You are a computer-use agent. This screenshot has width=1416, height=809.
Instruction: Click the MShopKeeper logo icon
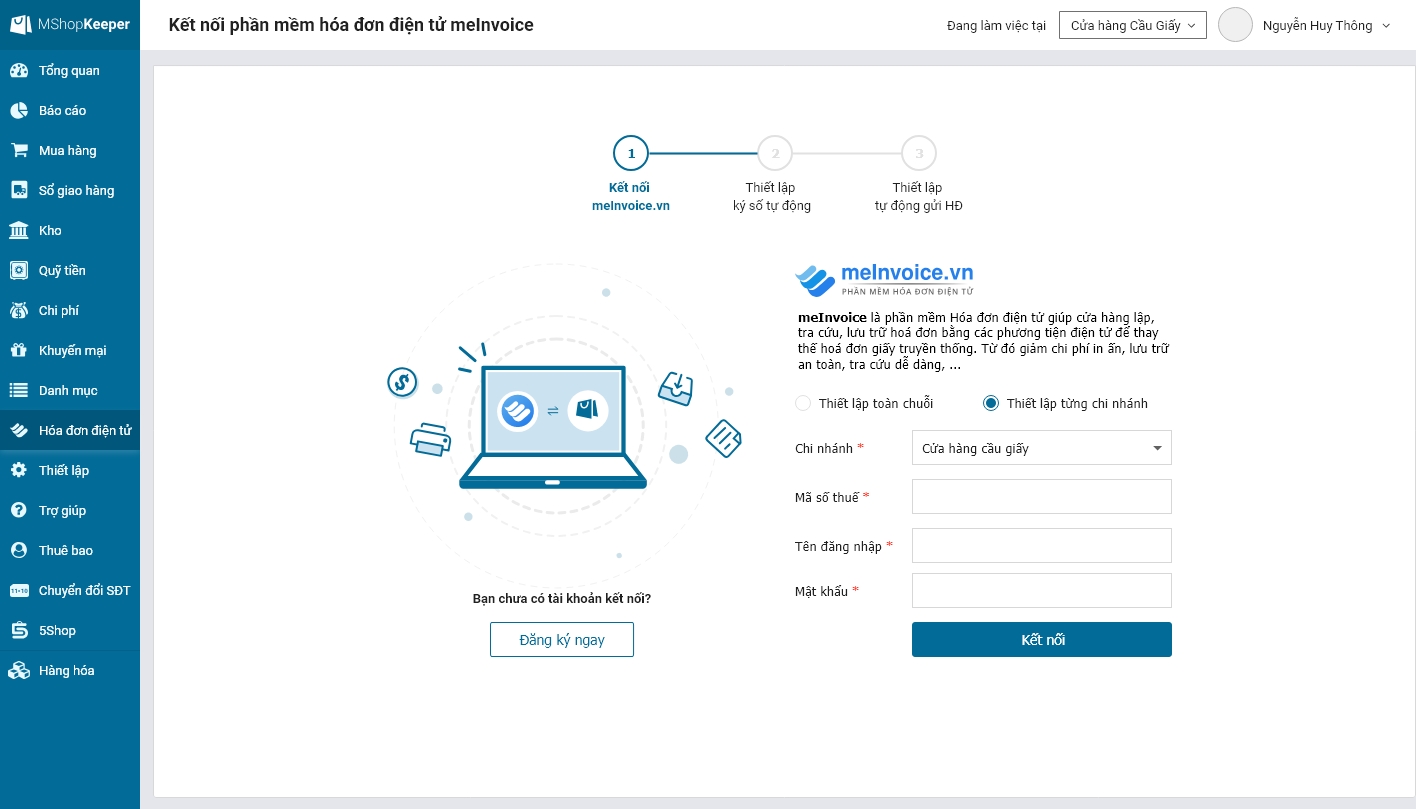(20, 24)
